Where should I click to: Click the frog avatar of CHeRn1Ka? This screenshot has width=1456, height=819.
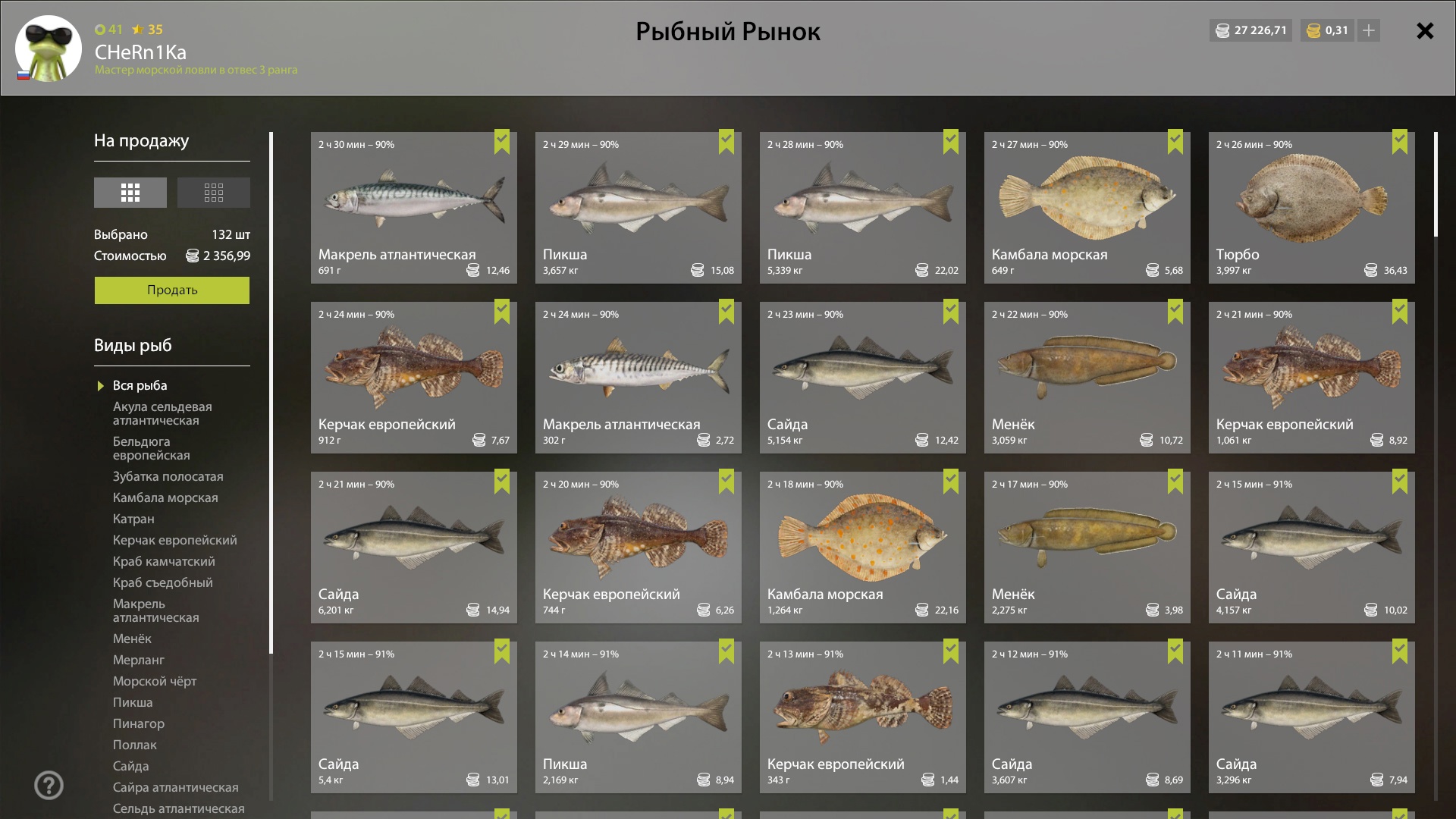49,49
